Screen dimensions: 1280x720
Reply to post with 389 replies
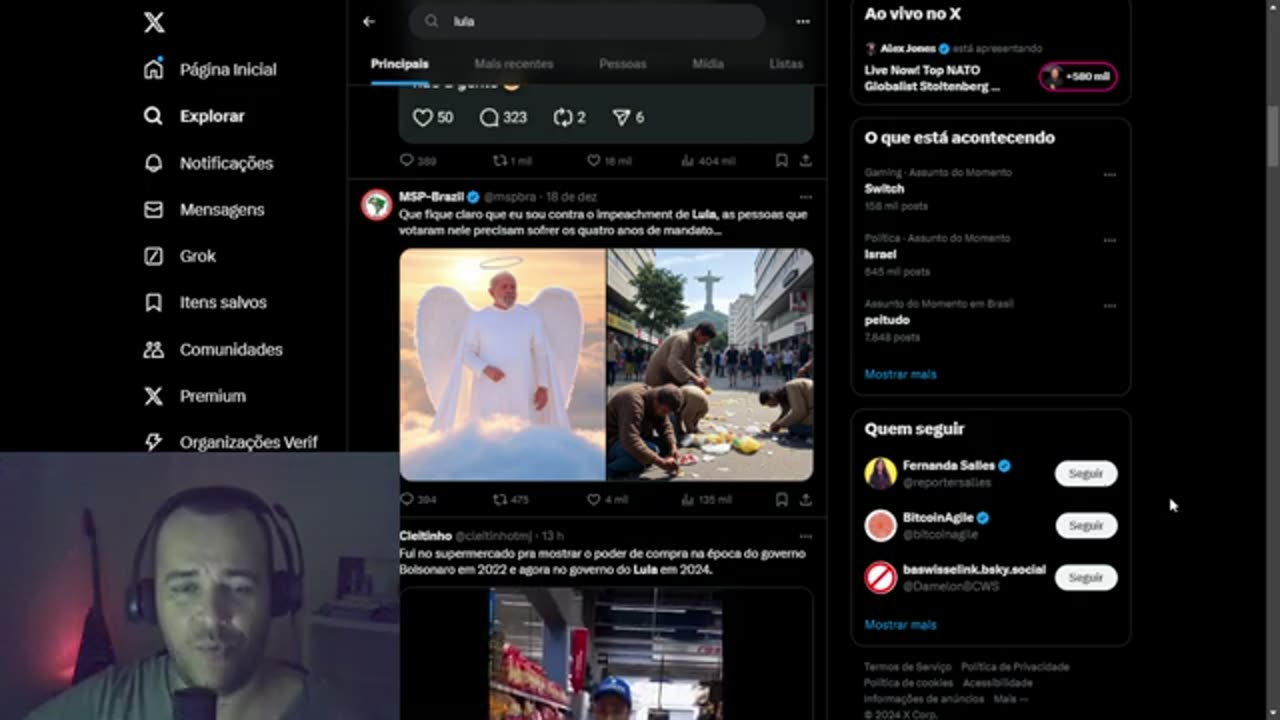click(418, 160)
